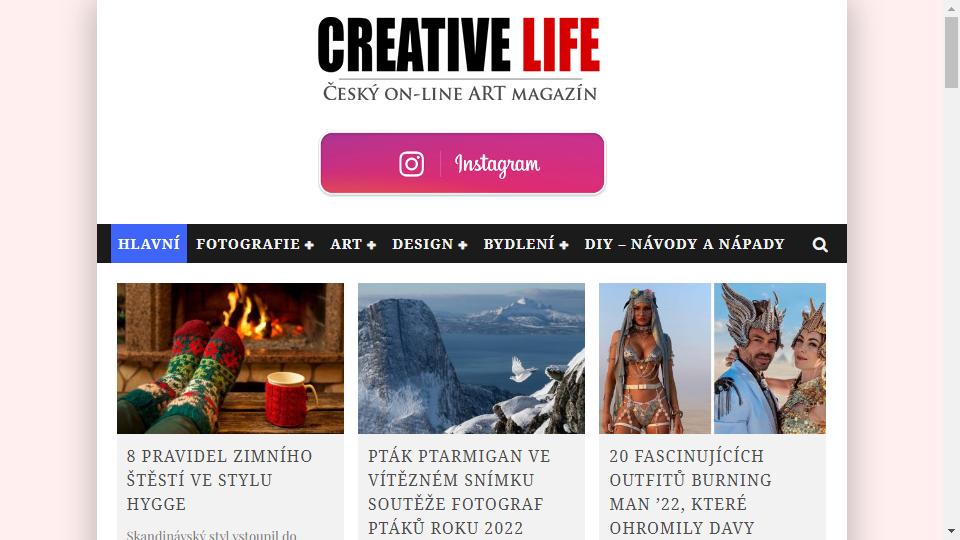
Task: Open the ptarmigan mountain photo thumbnail
Action: [x=471, y=358]
